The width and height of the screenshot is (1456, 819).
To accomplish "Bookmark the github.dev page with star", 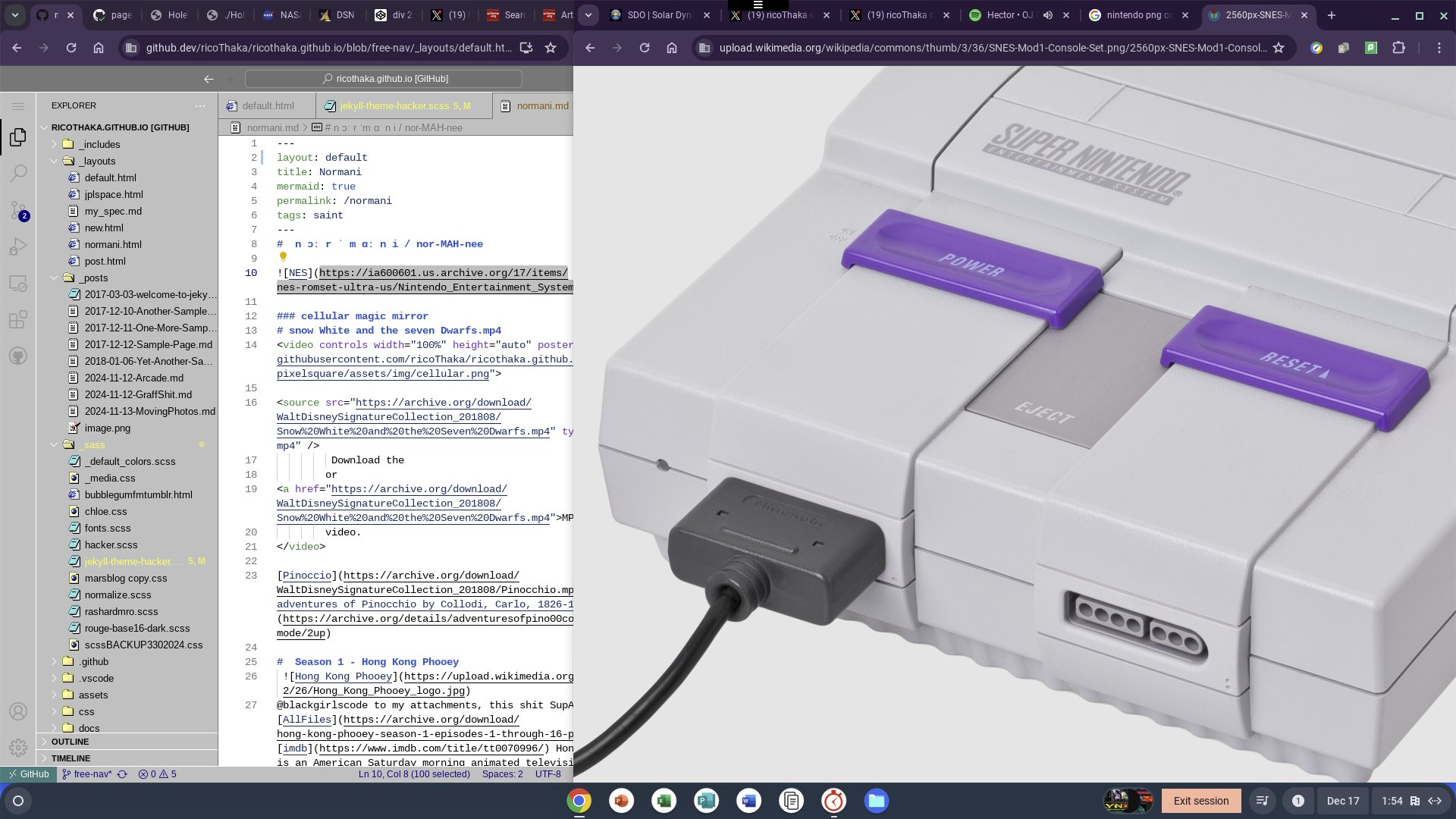I will click(x=551, y=48).
